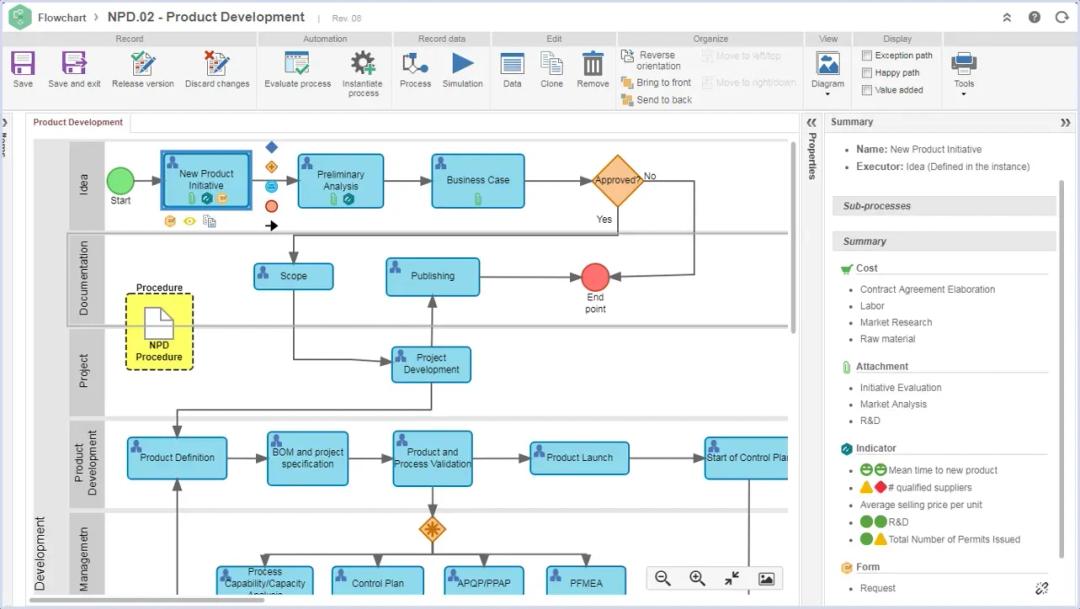Screen dimensions: 1080x609
Task: Start the Simulation tool
Action: pos(462,65)
